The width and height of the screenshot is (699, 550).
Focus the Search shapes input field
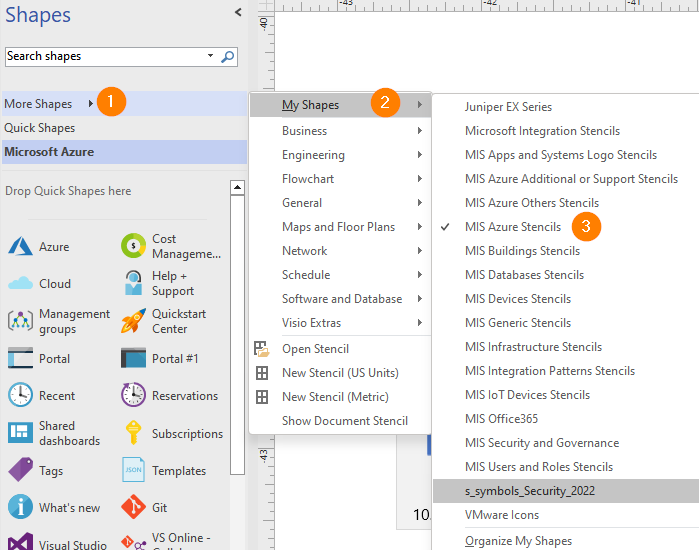[105, 56]
